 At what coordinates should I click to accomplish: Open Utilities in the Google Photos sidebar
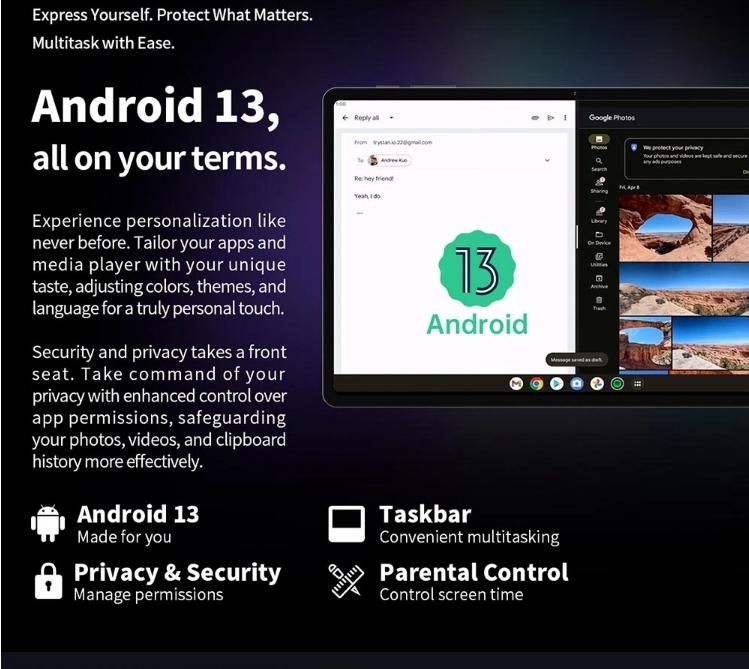click(599, 260)
